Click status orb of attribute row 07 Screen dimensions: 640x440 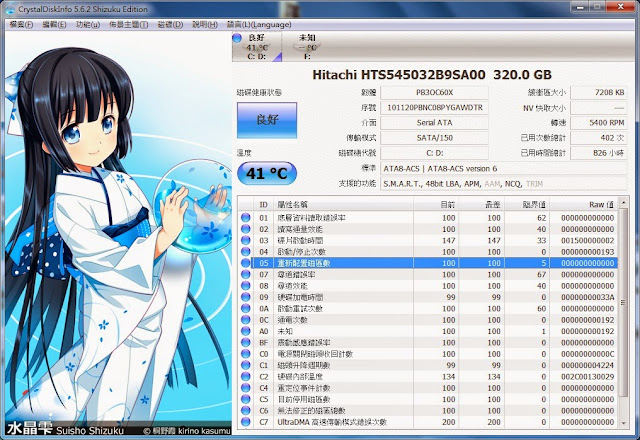(245, 274)
